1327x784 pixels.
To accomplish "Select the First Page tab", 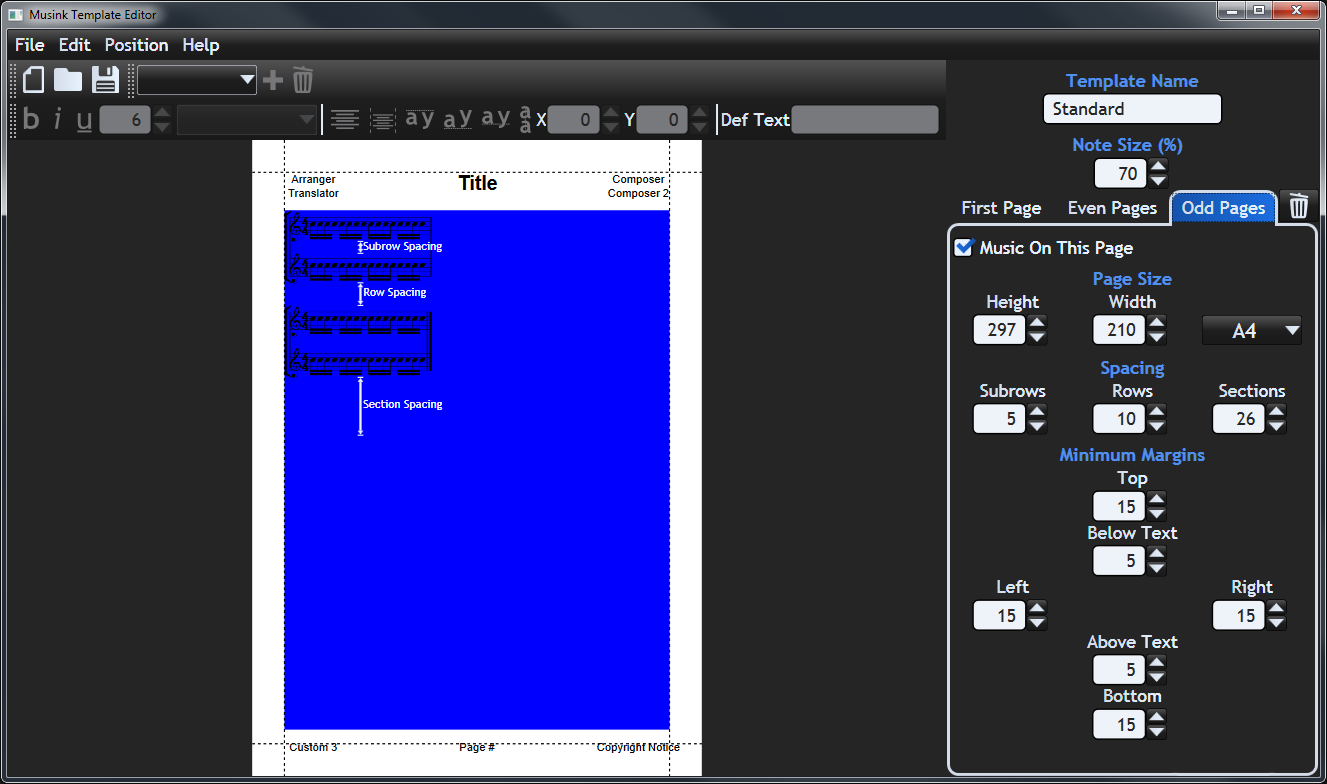I will 1001,208.
